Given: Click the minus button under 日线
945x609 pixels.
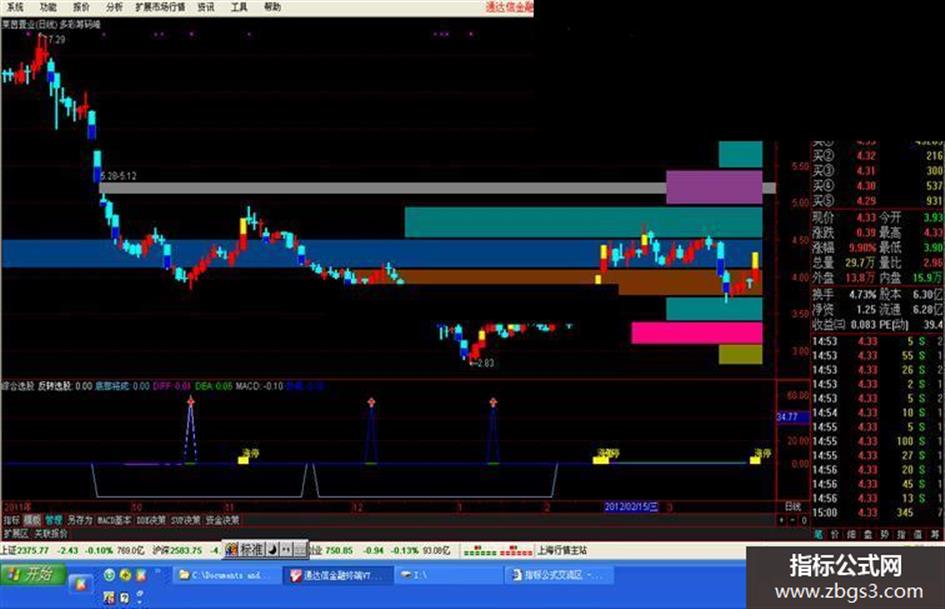Looking at the screenshot, I should (793, 520).
